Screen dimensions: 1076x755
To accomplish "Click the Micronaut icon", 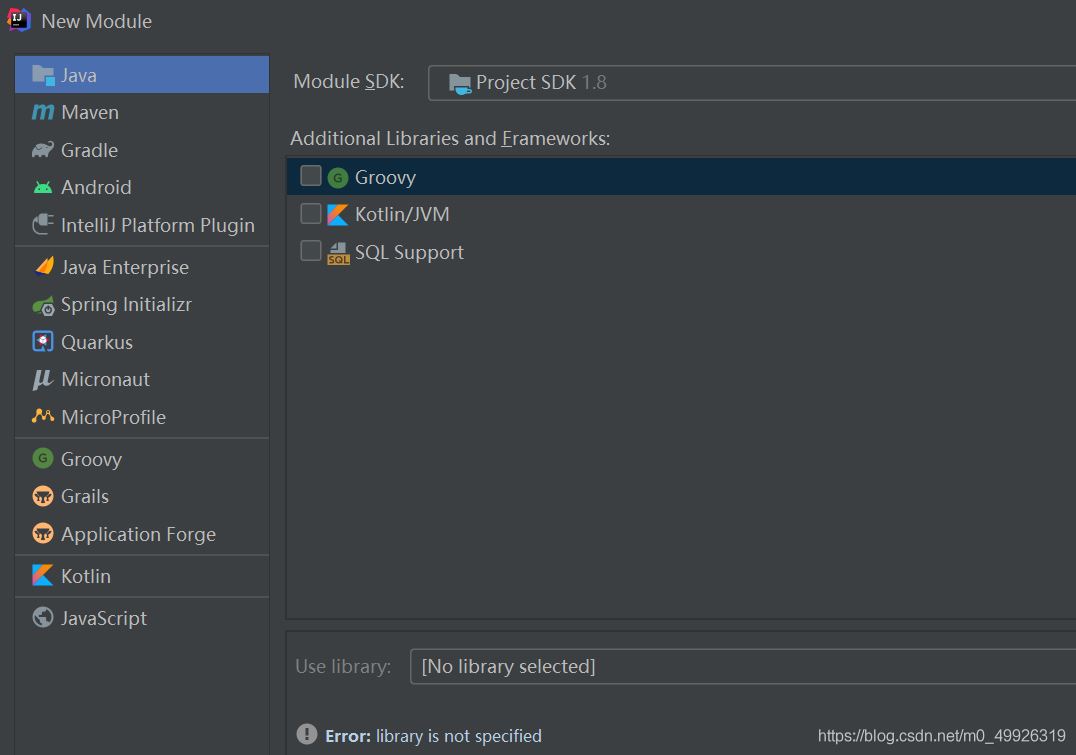I will [43, 379].
